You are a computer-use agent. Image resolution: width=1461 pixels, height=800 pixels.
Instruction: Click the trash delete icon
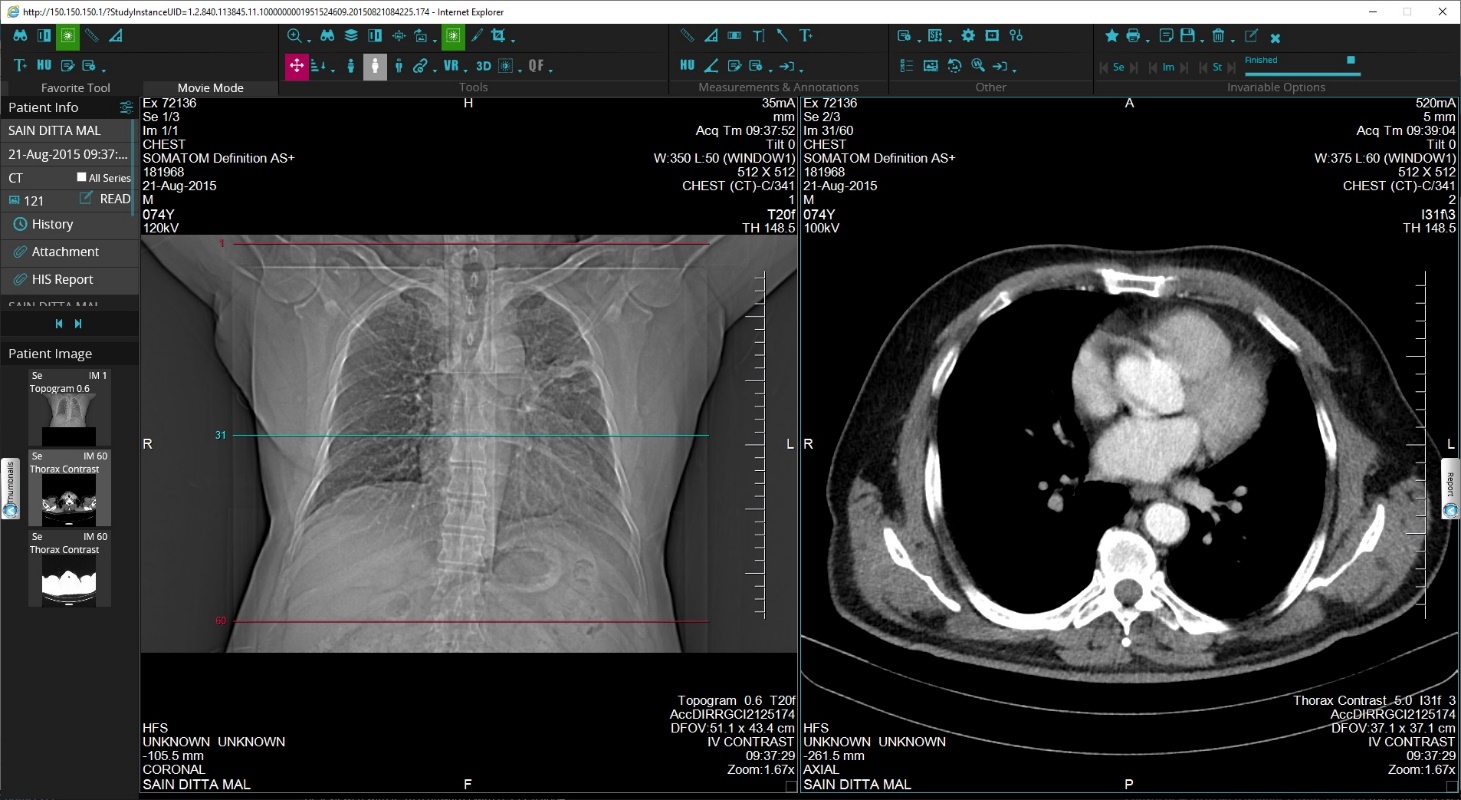pyautogui.click(x=1218, y=35)
